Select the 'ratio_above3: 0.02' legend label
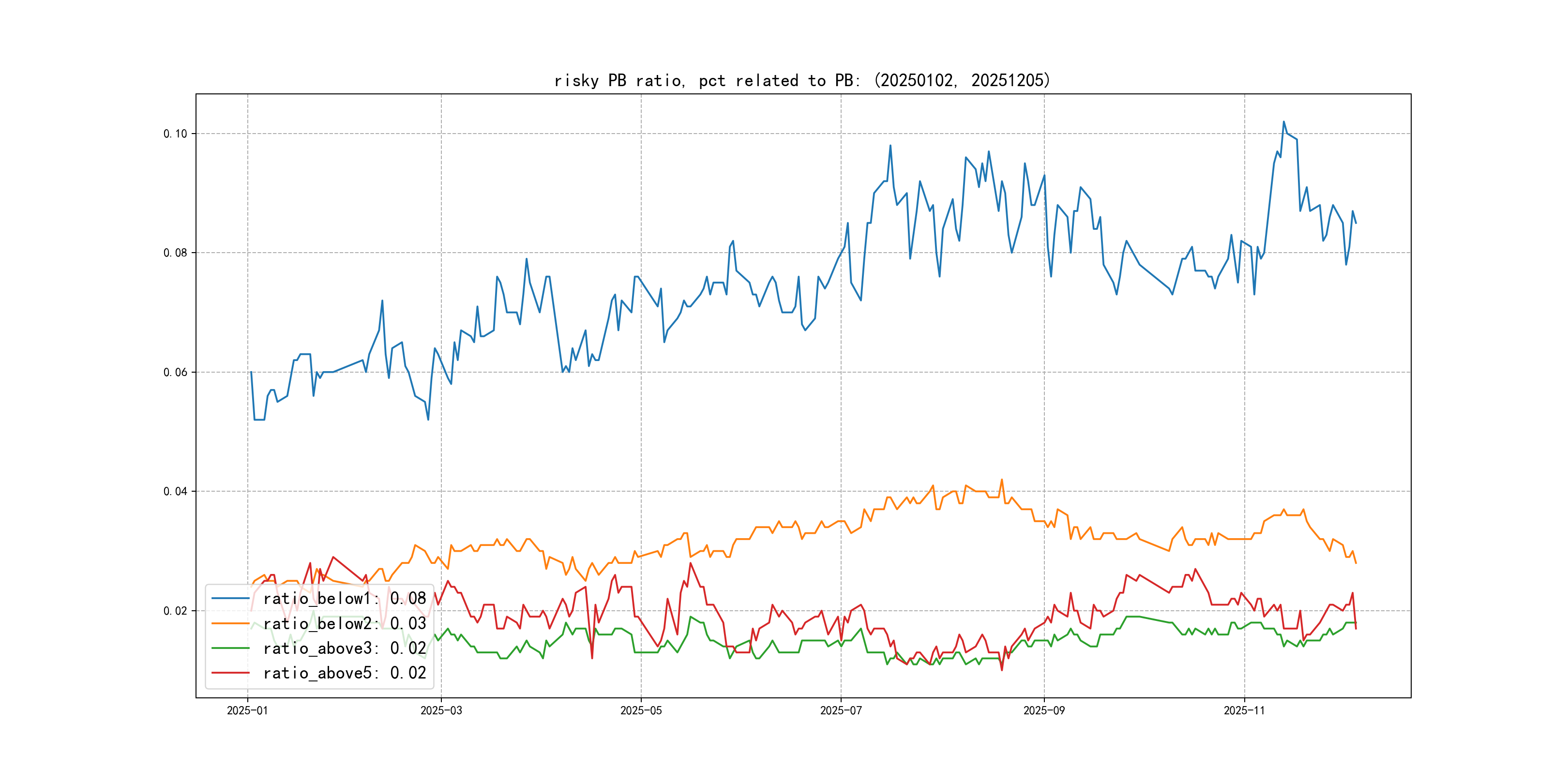Viewport: 1568px width, 784px height. click(x=344, y=648)
